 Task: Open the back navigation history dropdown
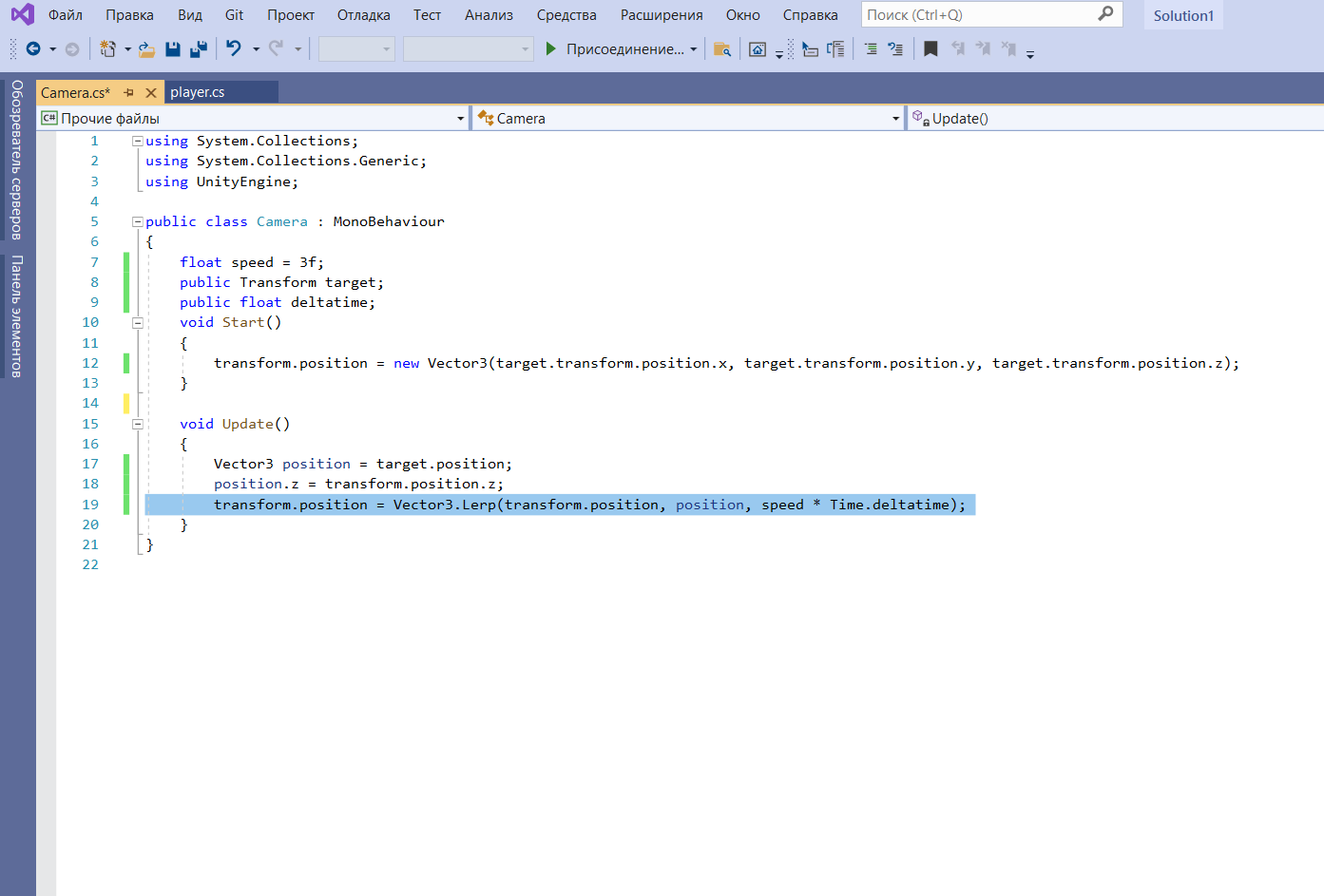(x=52, y=48)
